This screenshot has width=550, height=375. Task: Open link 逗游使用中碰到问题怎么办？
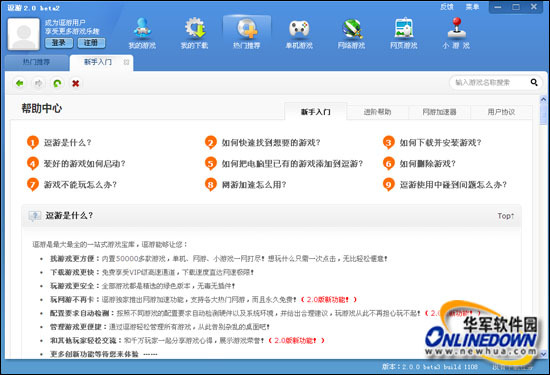[454, 185]
